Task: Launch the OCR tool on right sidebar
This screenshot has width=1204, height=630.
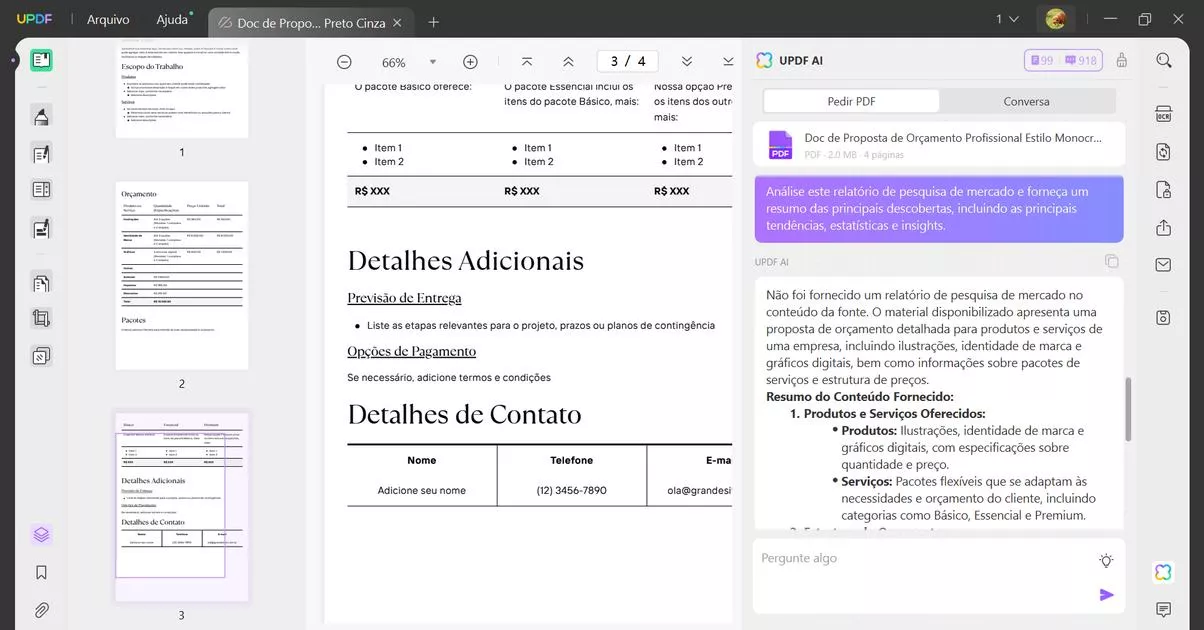Action: coord(1163,113)
